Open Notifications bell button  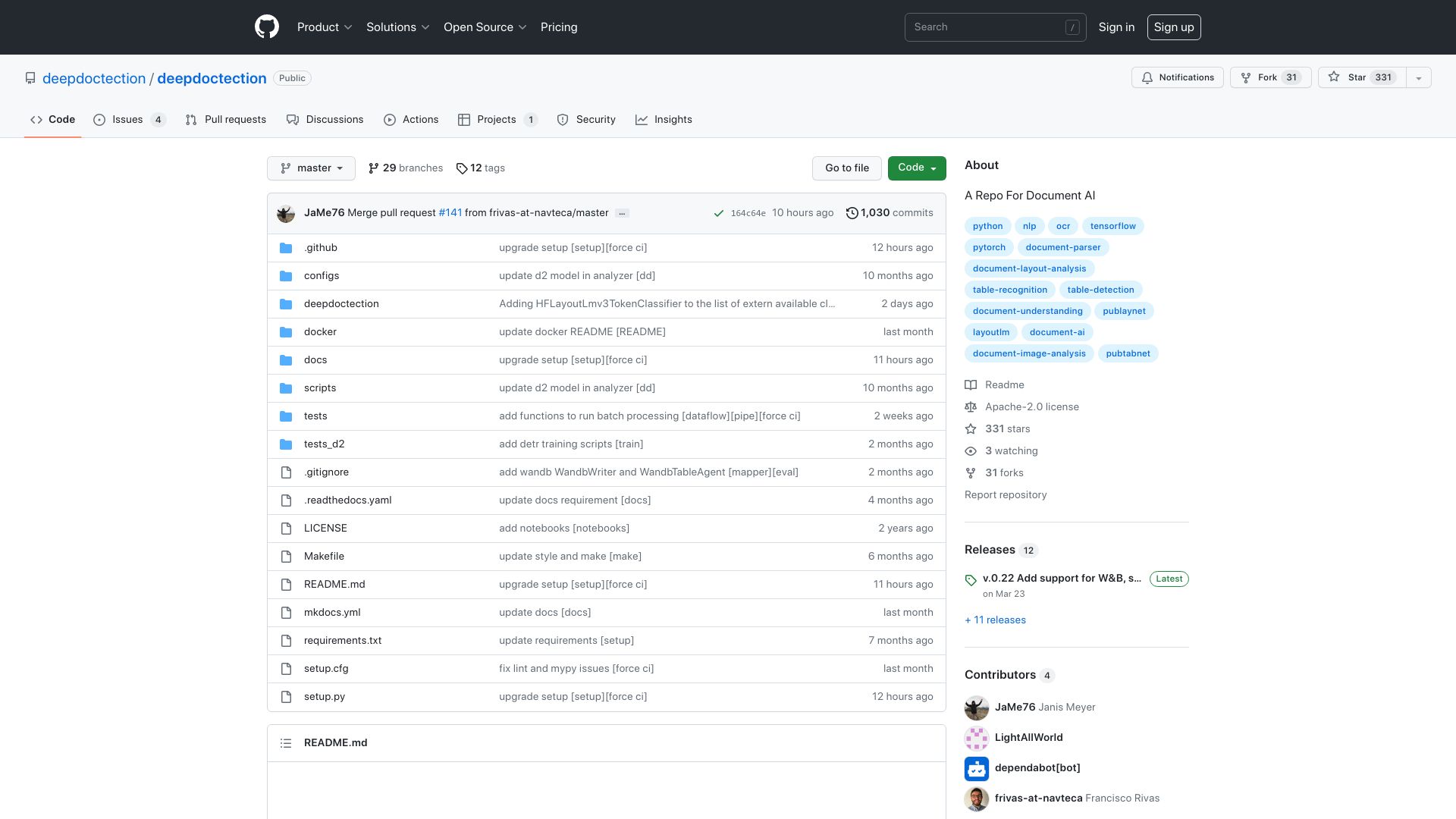(x=1178, y=77)
